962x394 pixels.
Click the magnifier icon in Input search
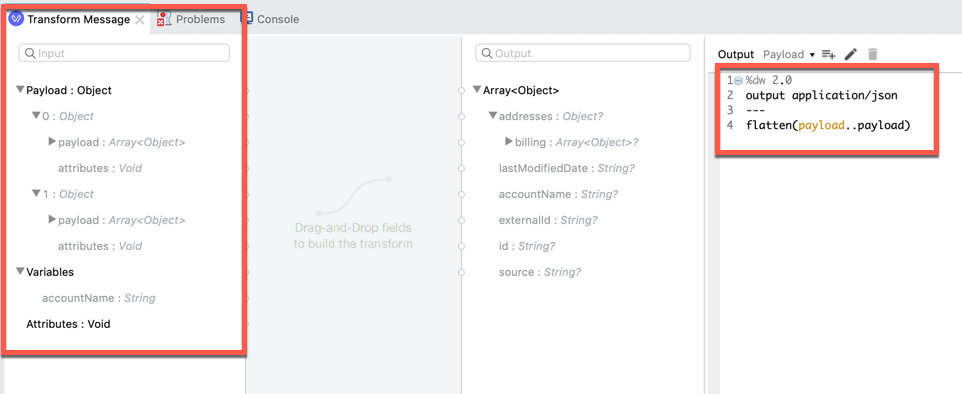pyautogui.click(x=30, y=53)
